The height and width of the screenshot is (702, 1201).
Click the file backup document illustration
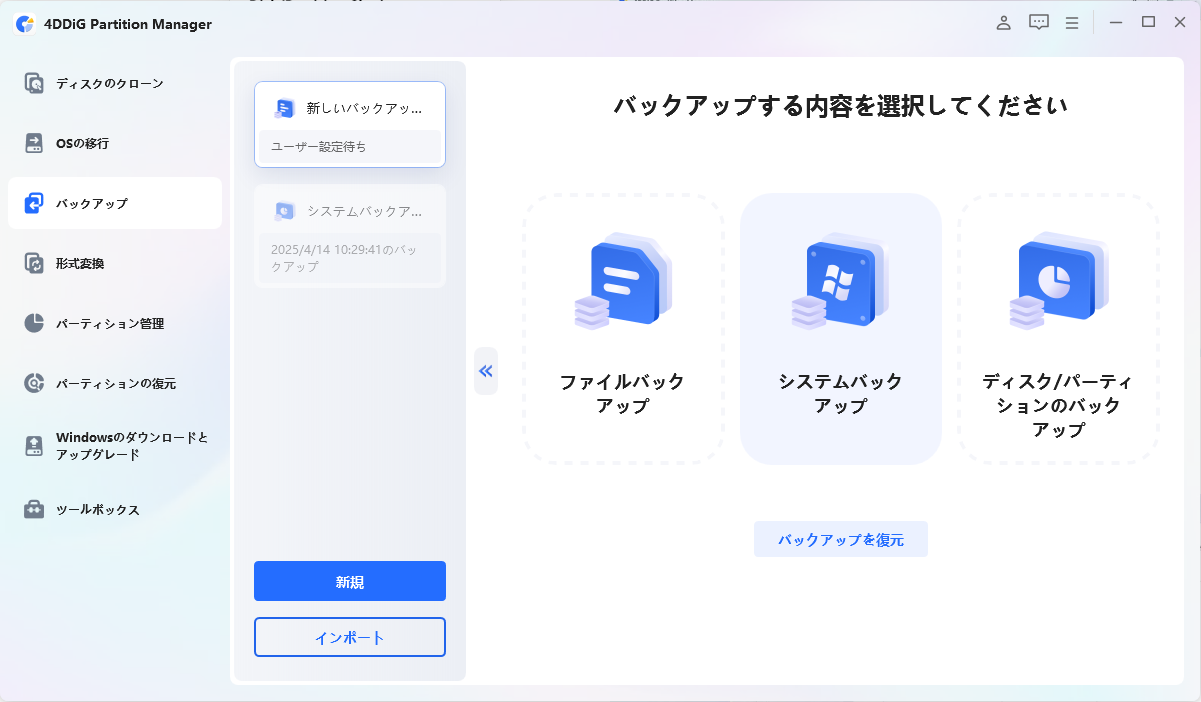click(x=622, y=282)
